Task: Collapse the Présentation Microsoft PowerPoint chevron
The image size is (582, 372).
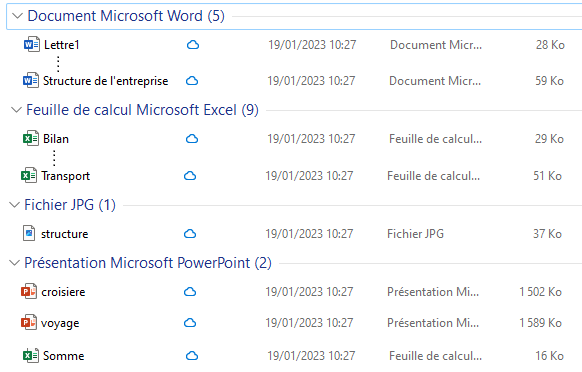Action: 14,263
